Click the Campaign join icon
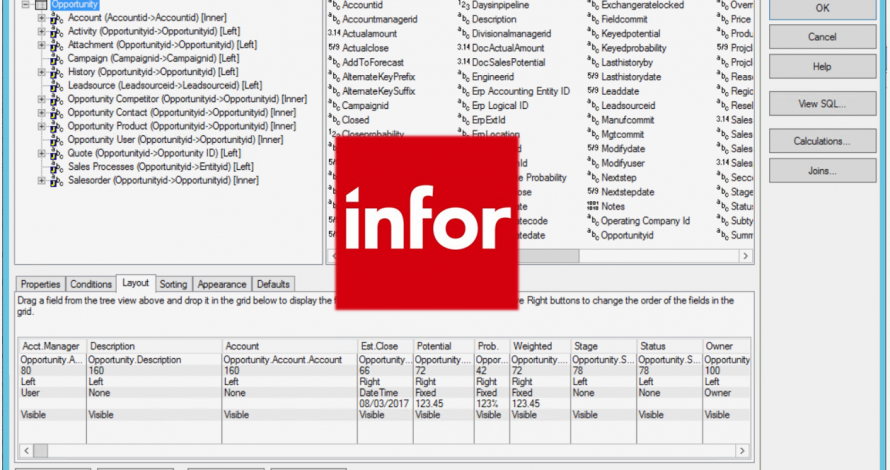The image size is (890, 470). pyautogui.click(x=56, y=59)
